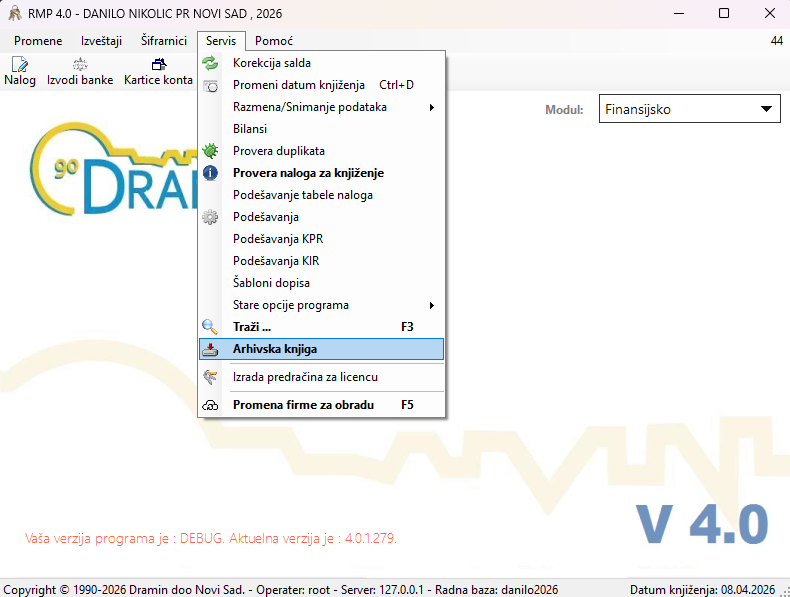Image resolution: width=790 pixels, height=597 pixels.
Task: Click the Promeni datum knjiženja calendar icon
Action: click(x=210, y=86)
